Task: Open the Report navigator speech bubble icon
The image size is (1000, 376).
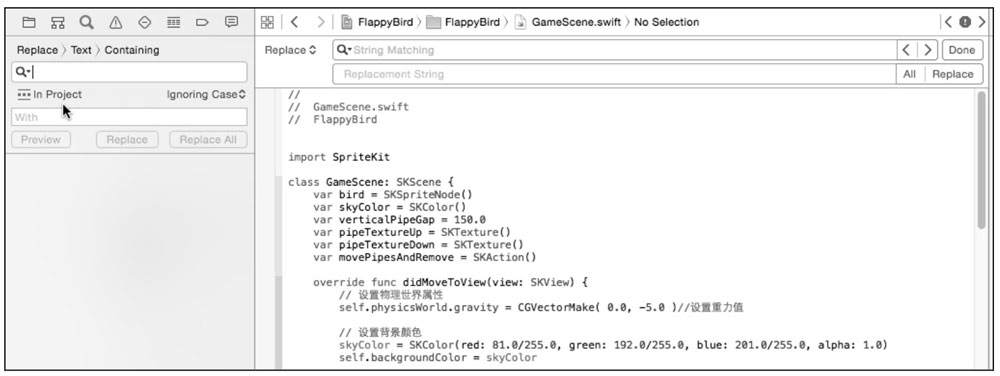Action: pyautogui.click(x=232, y=22)
